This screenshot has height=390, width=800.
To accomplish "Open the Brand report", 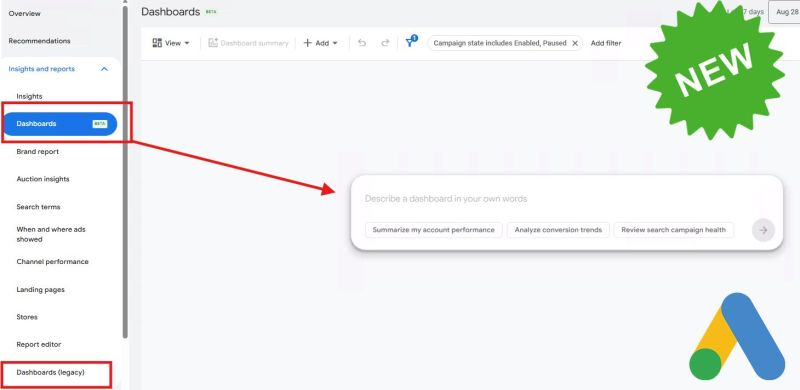I will pyautogui.click(x=37, y=152).
